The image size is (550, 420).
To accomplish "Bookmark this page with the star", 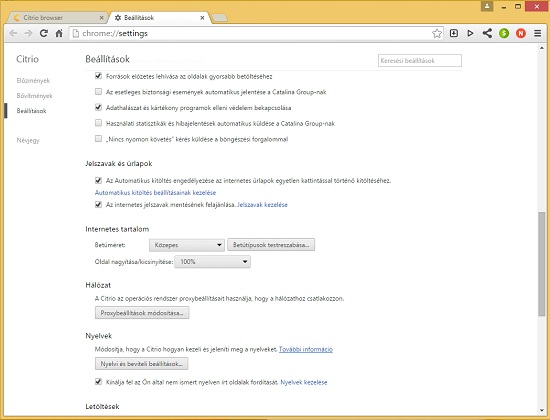I will (437, 33).
